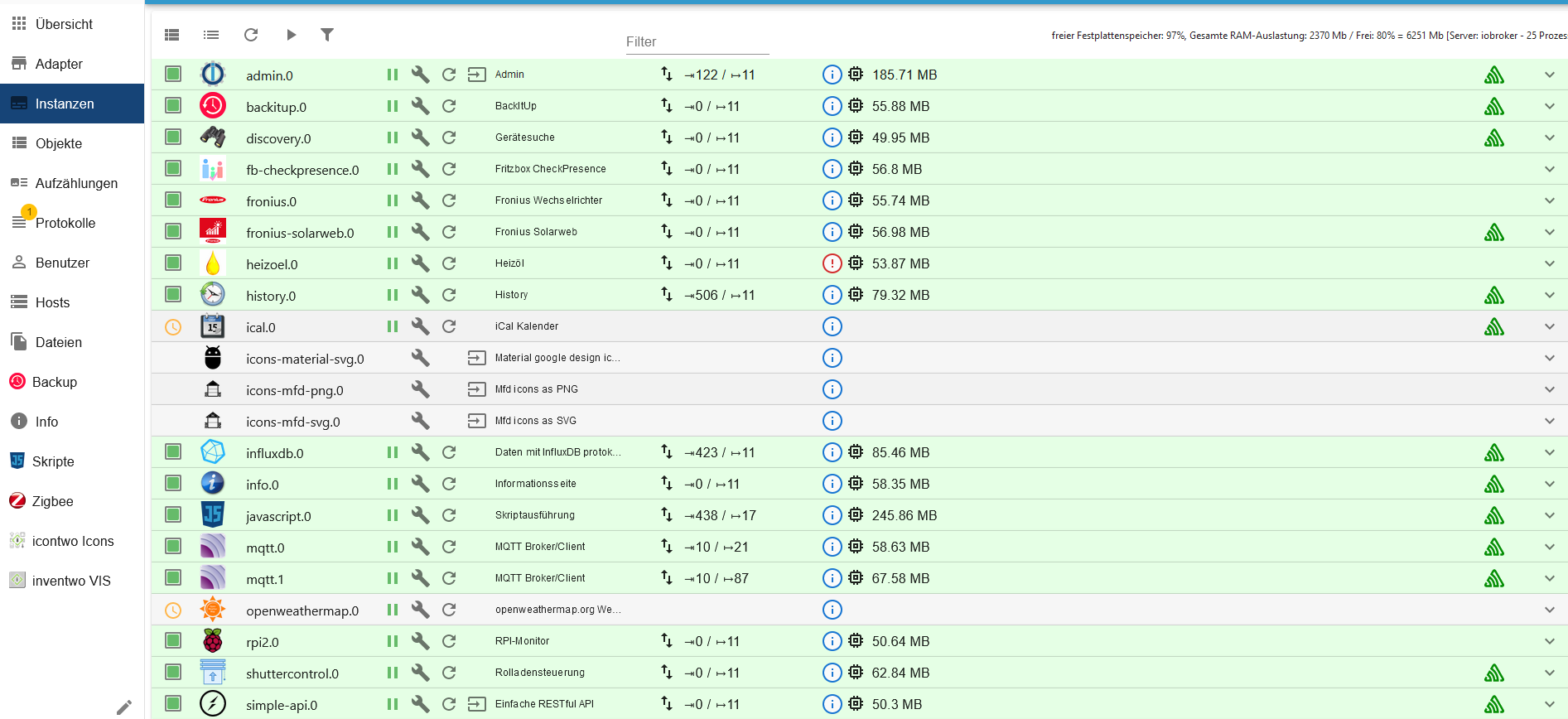Toggle the backitup.0 status square
This screenshot has height=719, width=1568.
173,105
